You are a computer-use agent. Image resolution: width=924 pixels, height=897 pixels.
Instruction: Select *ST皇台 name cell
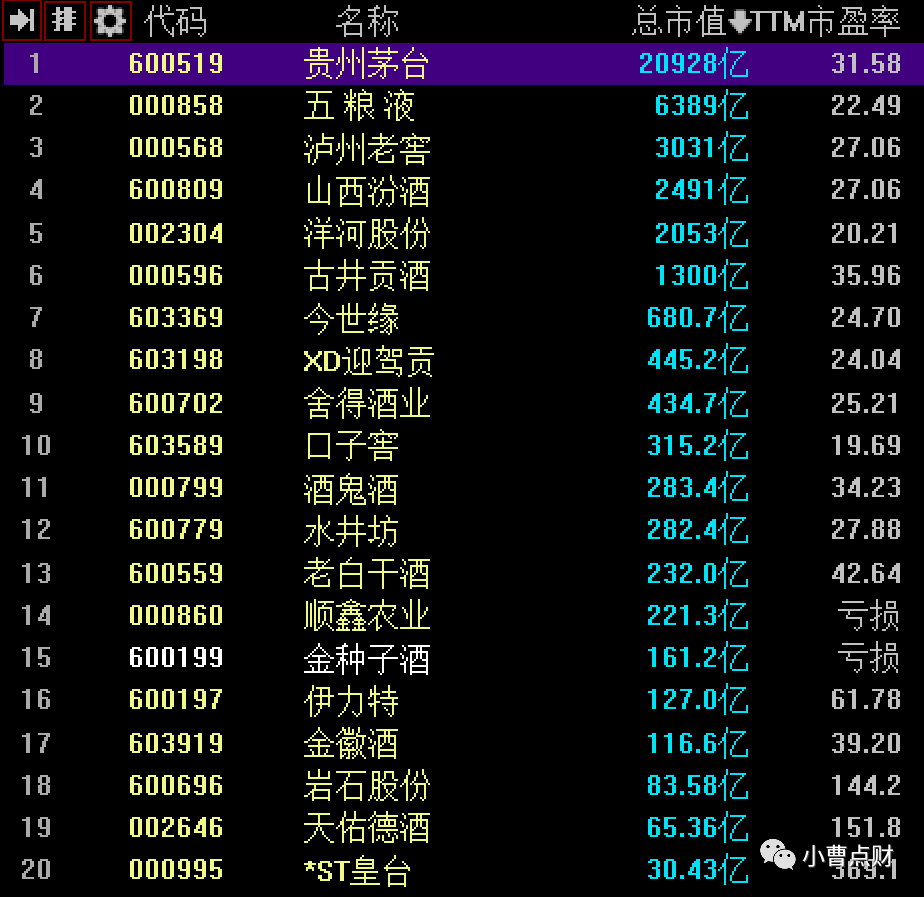(357, 870)
